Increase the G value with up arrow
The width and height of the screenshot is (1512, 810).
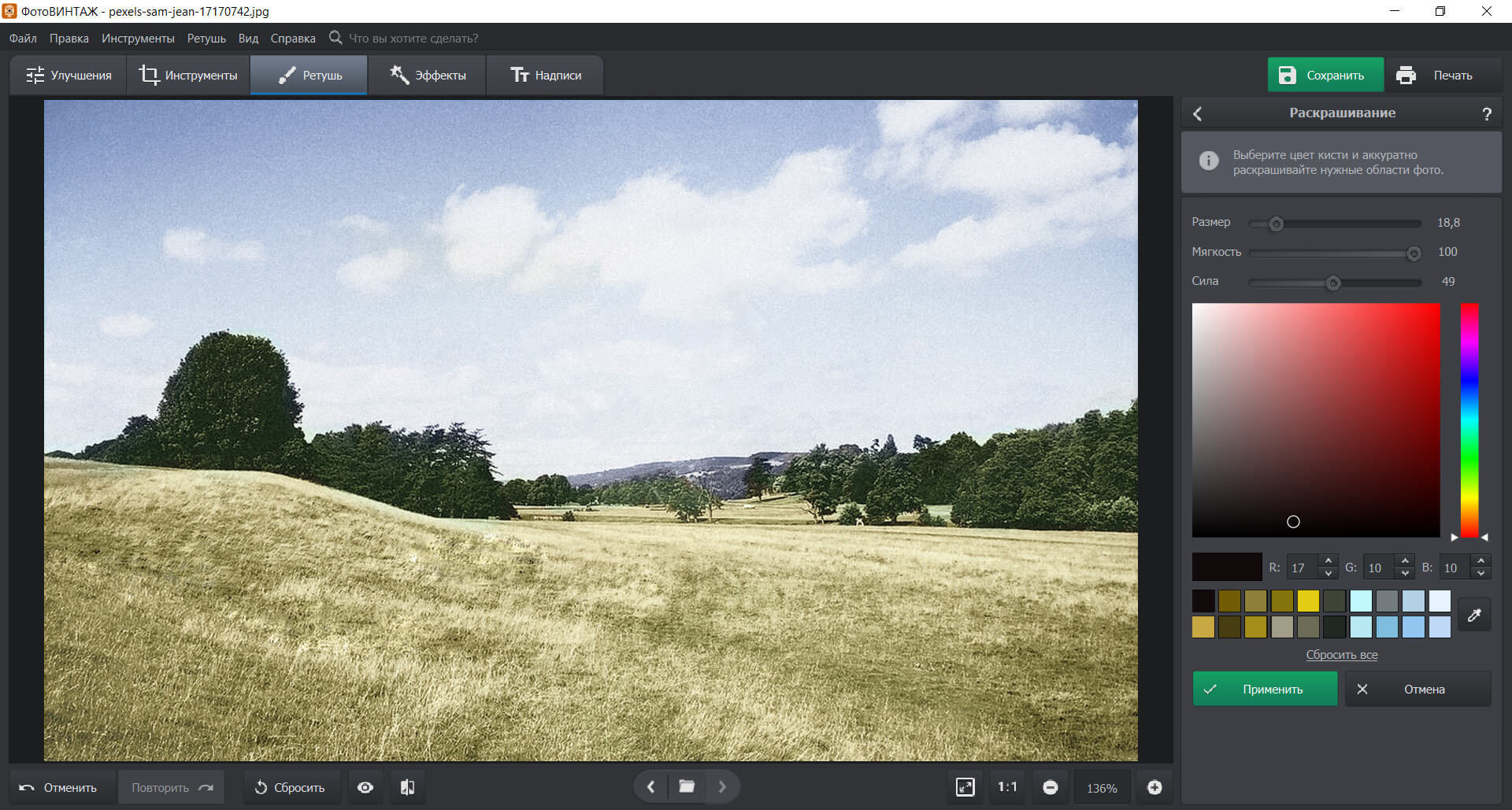[x=1405, y=561]
